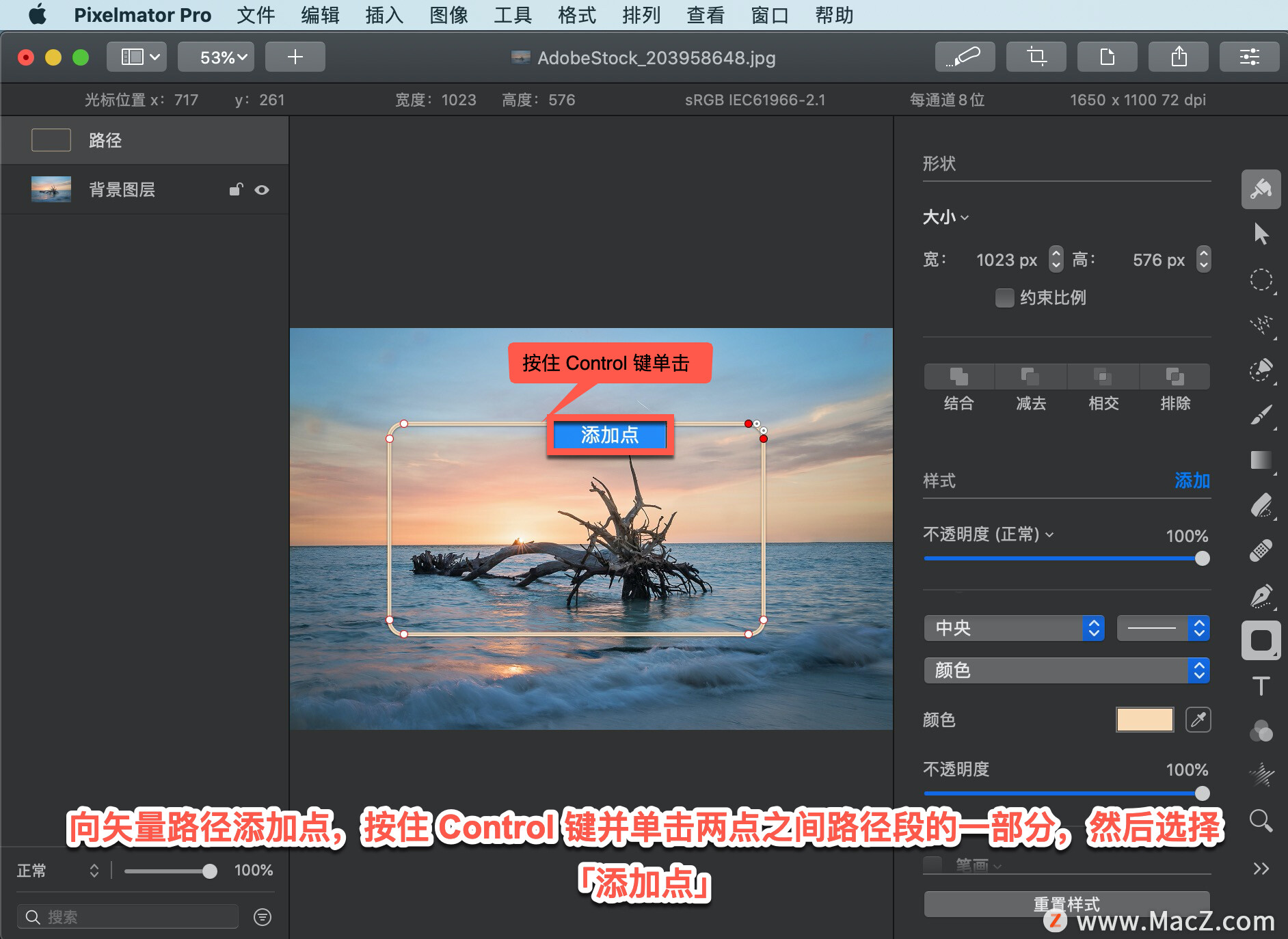Screen dimensions: 1288x939
Task: Choose the Type text tool
Action: click(1261, 685)
